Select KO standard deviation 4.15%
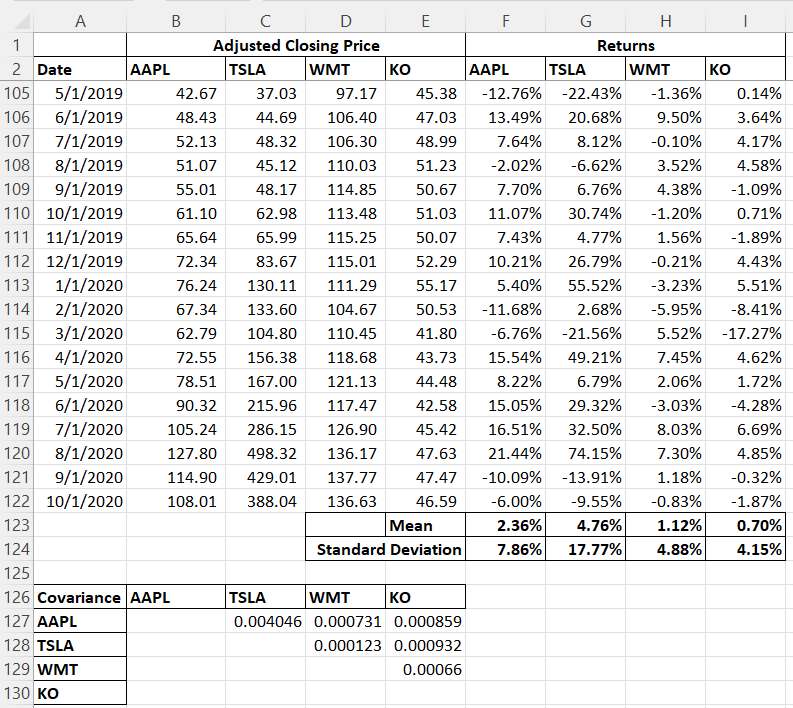Image resolution: width=793 pixels, height=708 pixels. click(x=745, y=549)
